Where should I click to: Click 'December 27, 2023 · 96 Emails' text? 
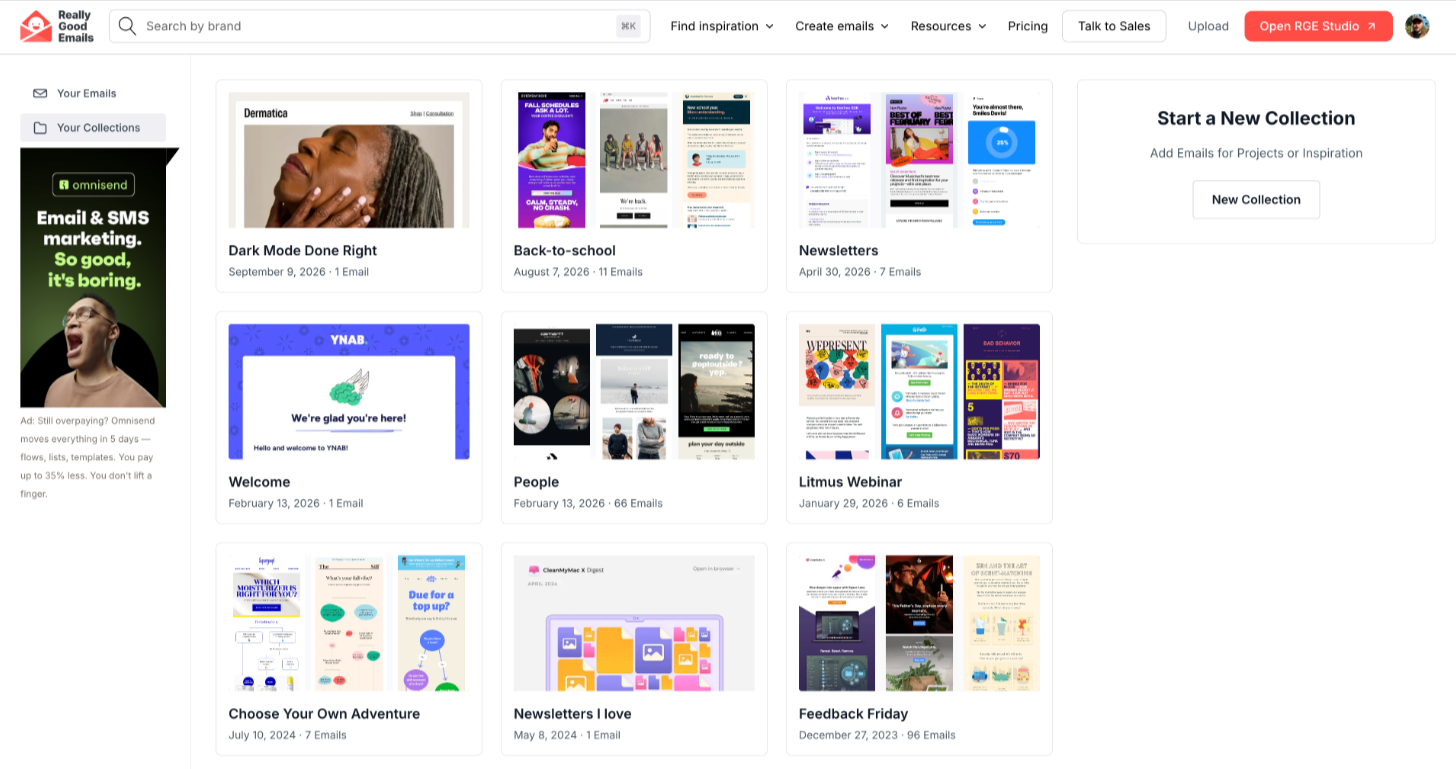click(x=877, y=735)
